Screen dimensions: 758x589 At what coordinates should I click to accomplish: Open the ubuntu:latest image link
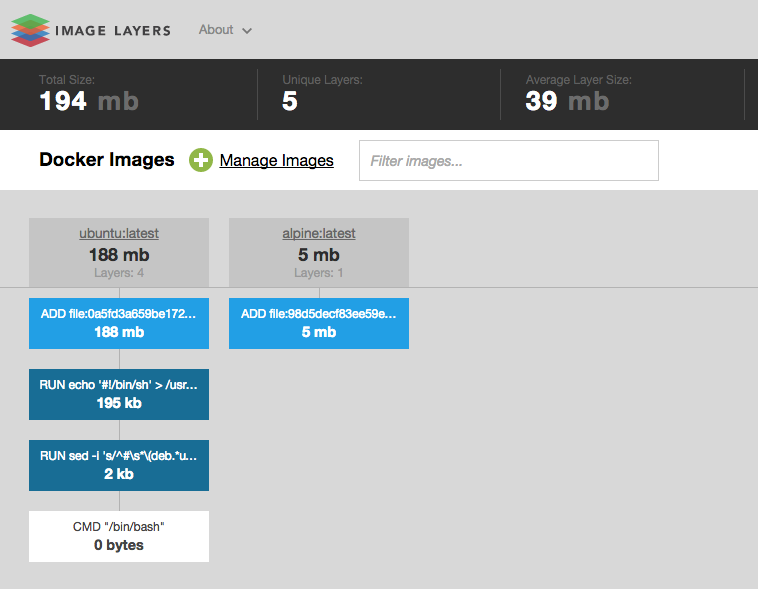119,233
